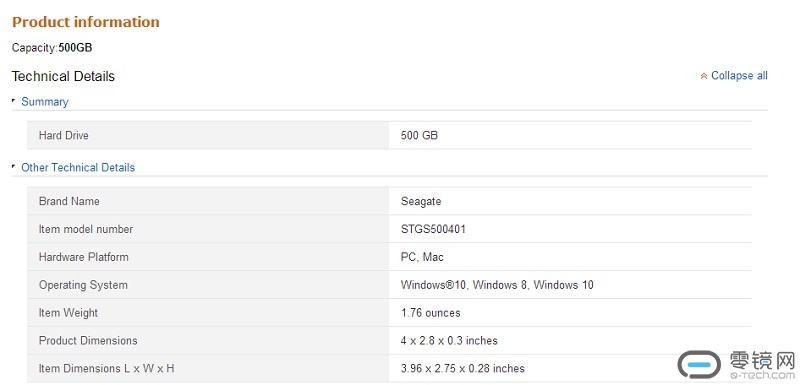Select the Technical Details heading

coord(63,76)
